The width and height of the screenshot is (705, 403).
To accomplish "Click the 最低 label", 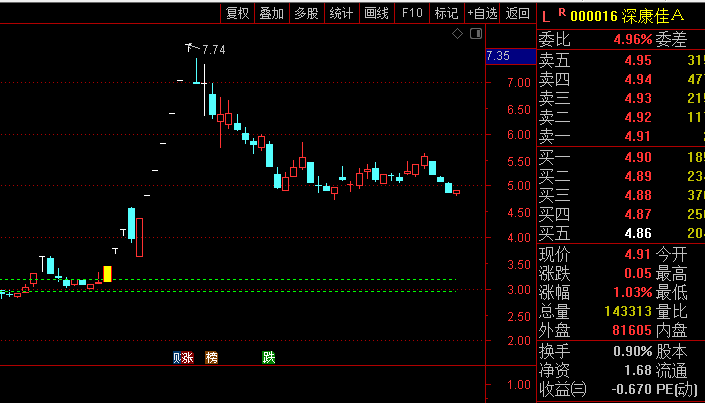I will tap(671, 292).
